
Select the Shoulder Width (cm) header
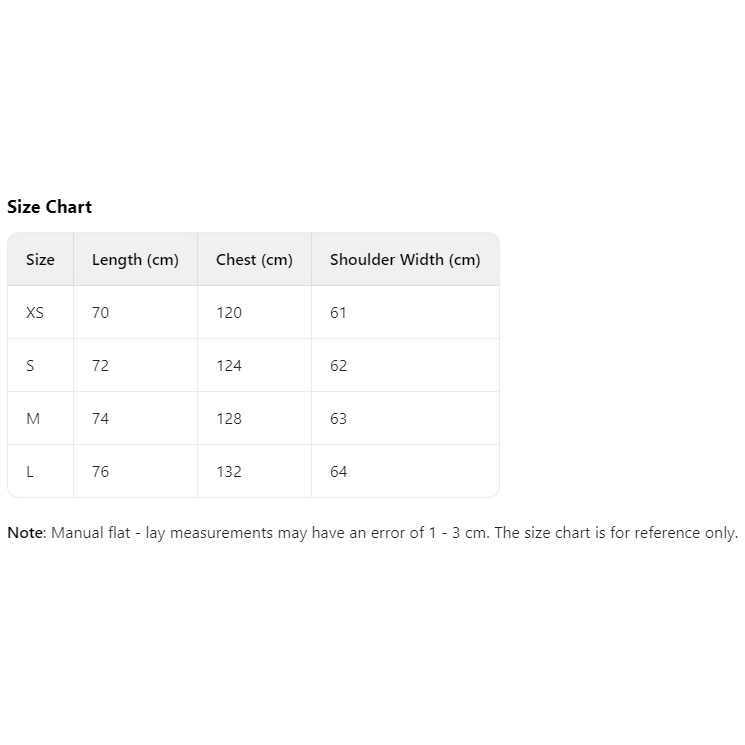point(405,259)
